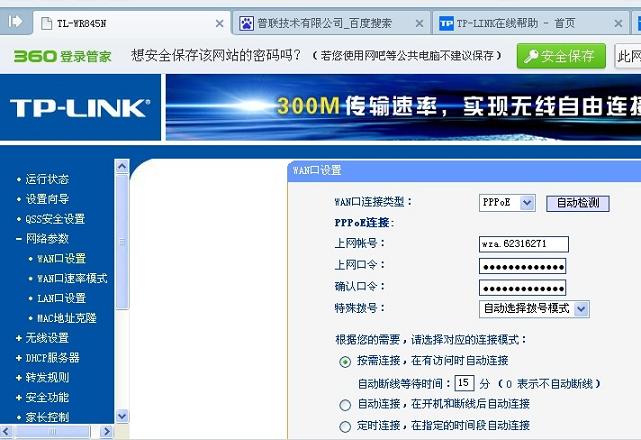The width and height of the screenshot is (641, 440).
Task: Click the sidebar horizontal scrollbar thumb
Action: click(x=52, y=431)
